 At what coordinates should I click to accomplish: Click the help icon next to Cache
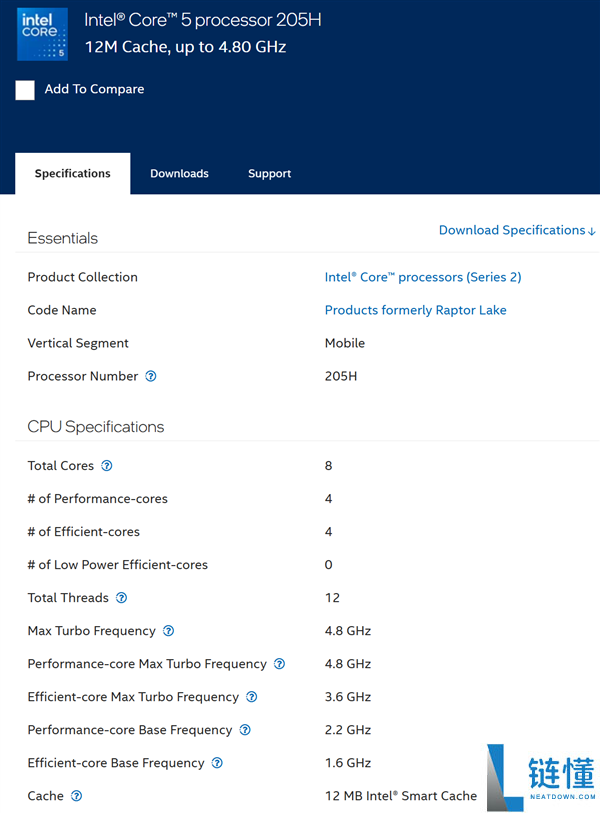(76, 796)
